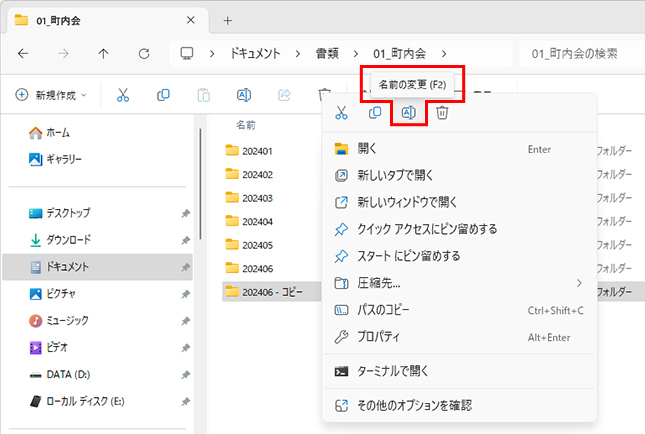Image resolution: width=645 pixels, height=434 pixels.
Task: Select その他のオプションを確認
Action: 459,406
